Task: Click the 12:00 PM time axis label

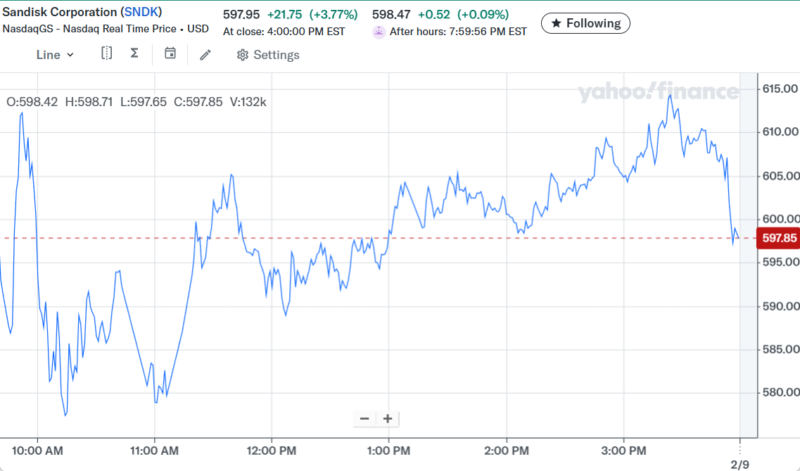Action: [271, 448]
